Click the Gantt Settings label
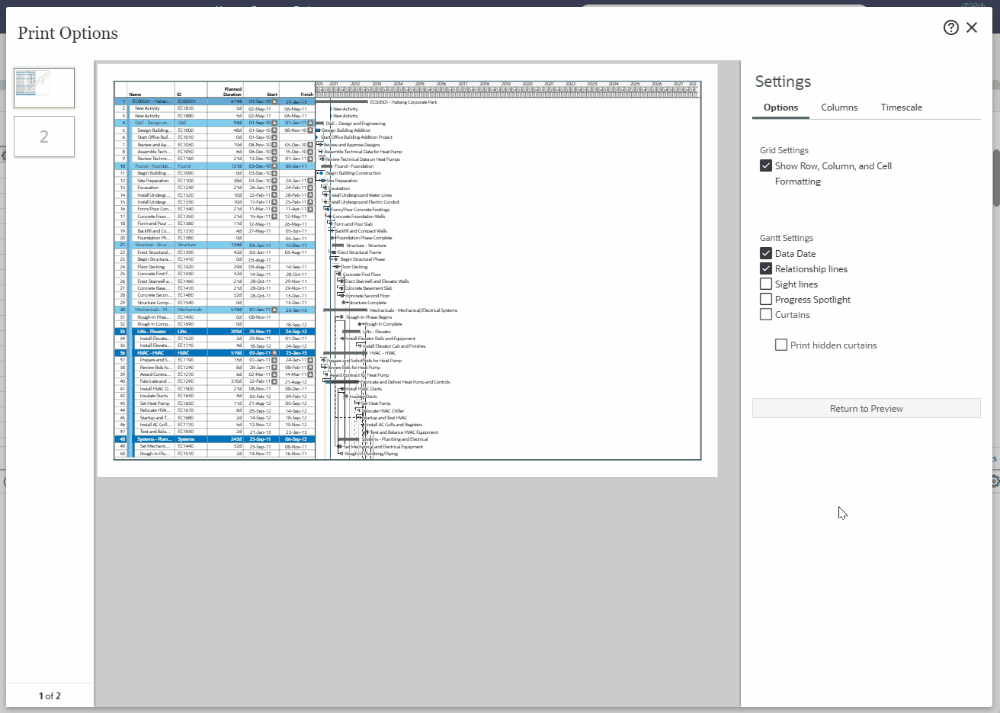The image size is (1000, 713). [x=786, y=238]
